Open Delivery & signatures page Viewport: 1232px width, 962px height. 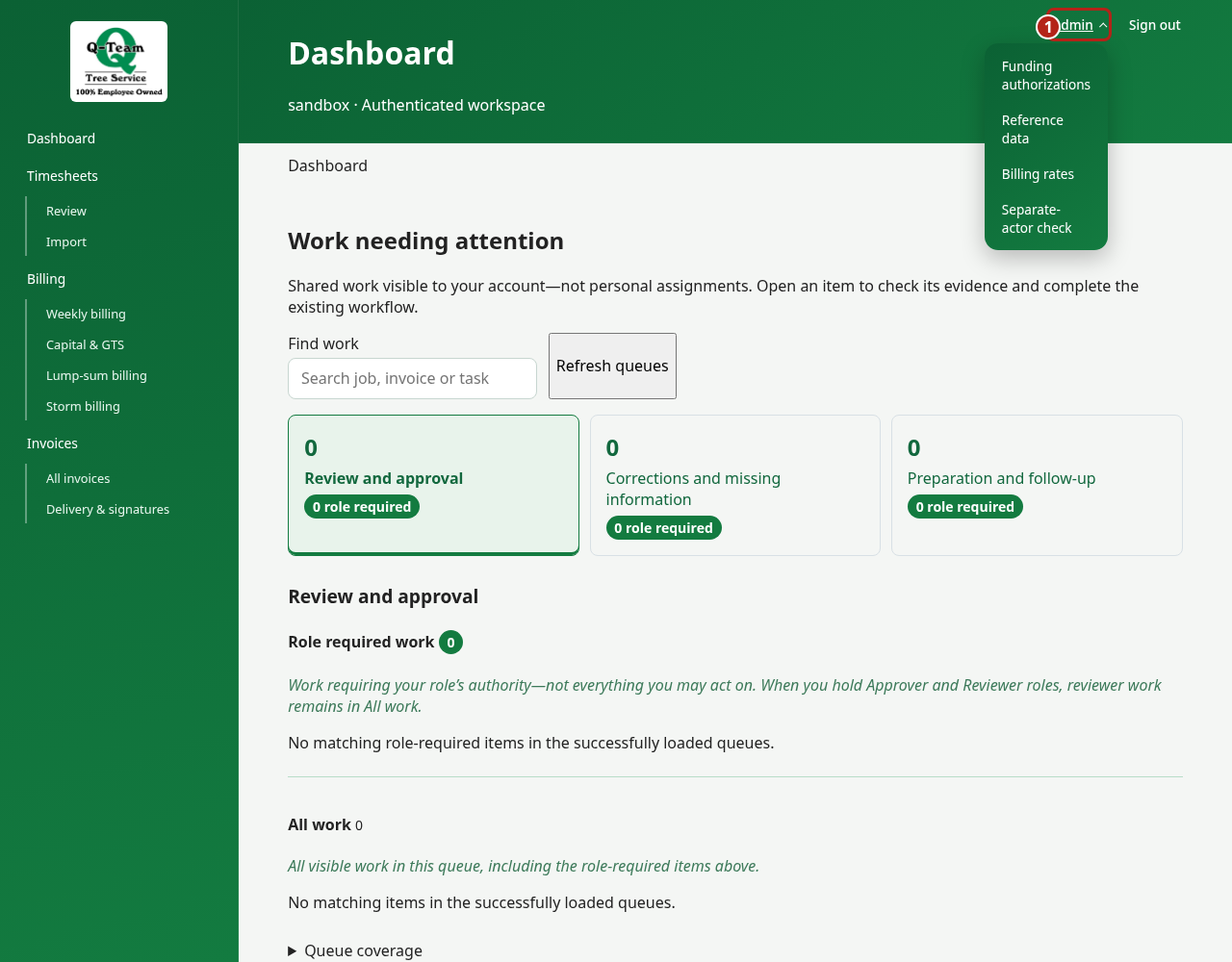[108, 509]
